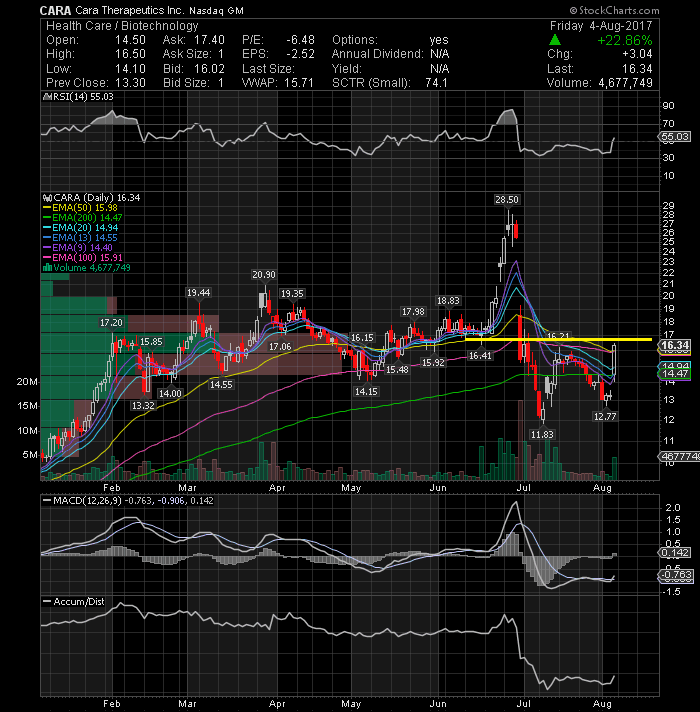
Task: Click the 17.98 price high label
Action: tap(413, 312)
